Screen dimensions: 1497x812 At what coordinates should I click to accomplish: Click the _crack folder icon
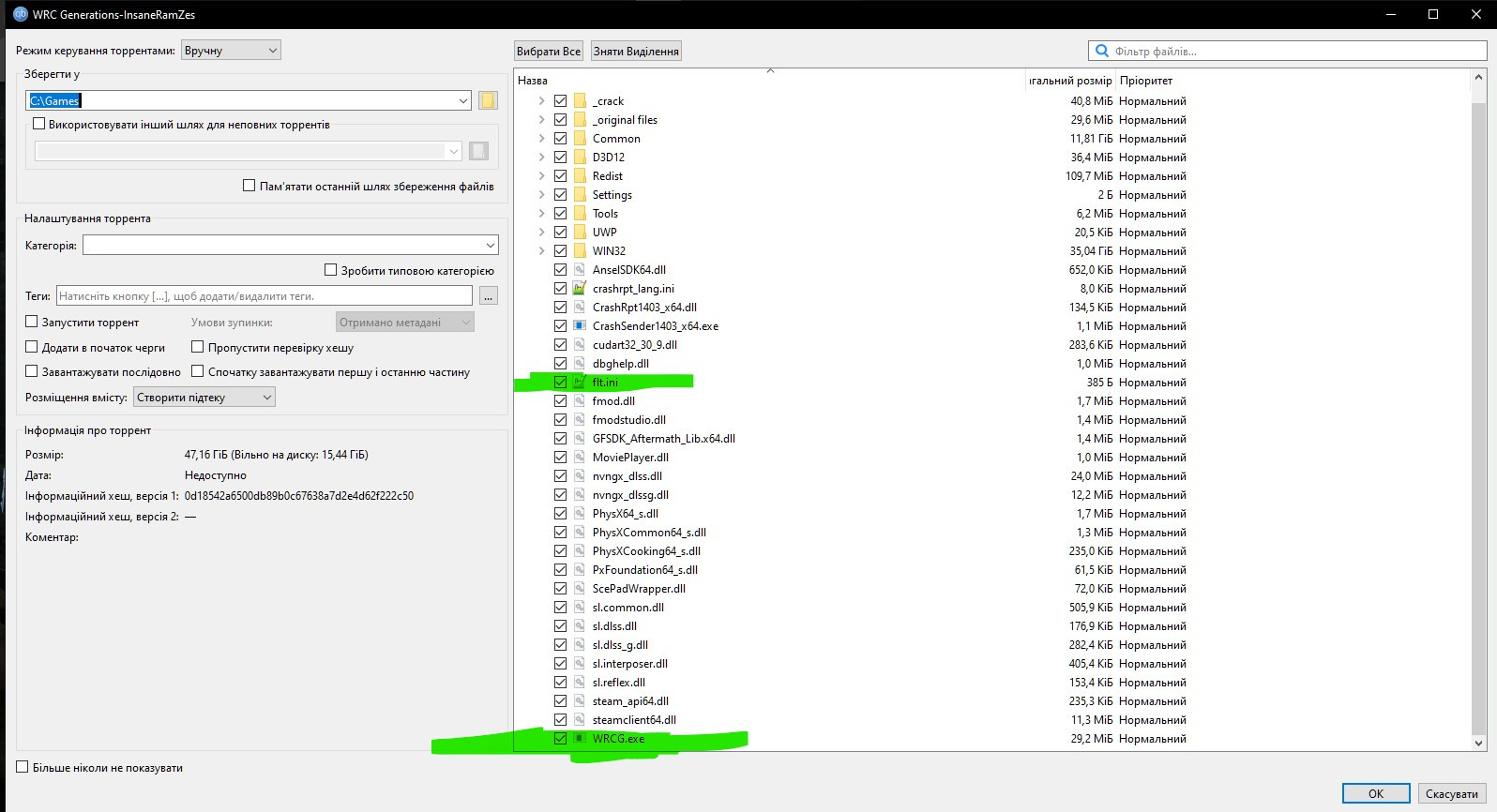tap(580, 101)
